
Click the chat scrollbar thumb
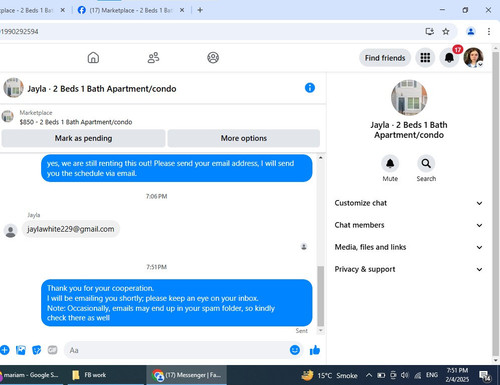[320, 296]
